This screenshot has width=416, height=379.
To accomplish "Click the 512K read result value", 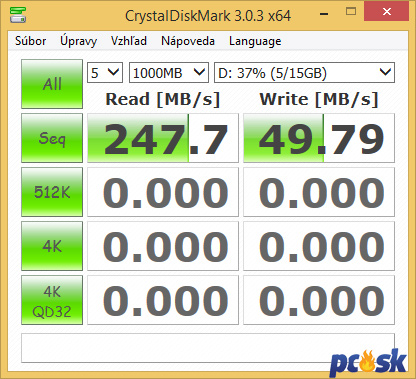I will (163, 192).
